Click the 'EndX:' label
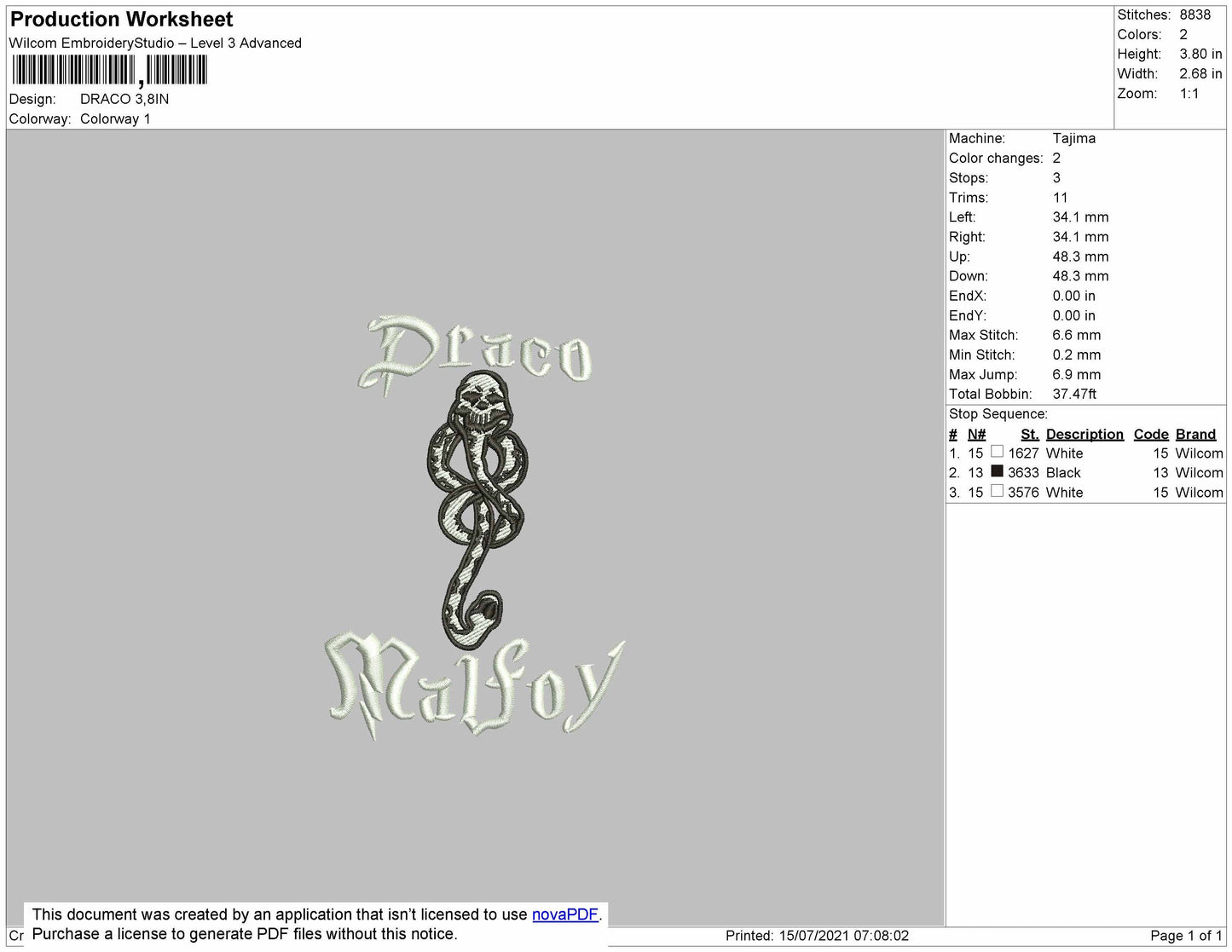 pyautogui.click(x=968, y=296)
